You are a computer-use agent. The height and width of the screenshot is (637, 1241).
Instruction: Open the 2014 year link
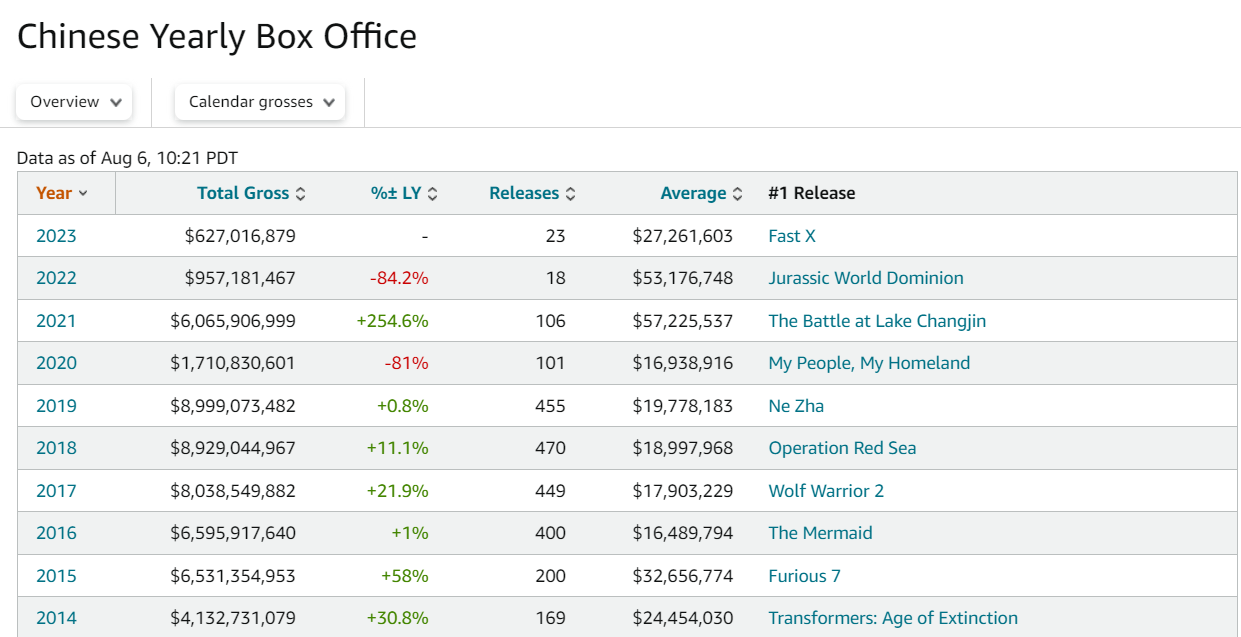pyautogui.click(x=56, y=618)
